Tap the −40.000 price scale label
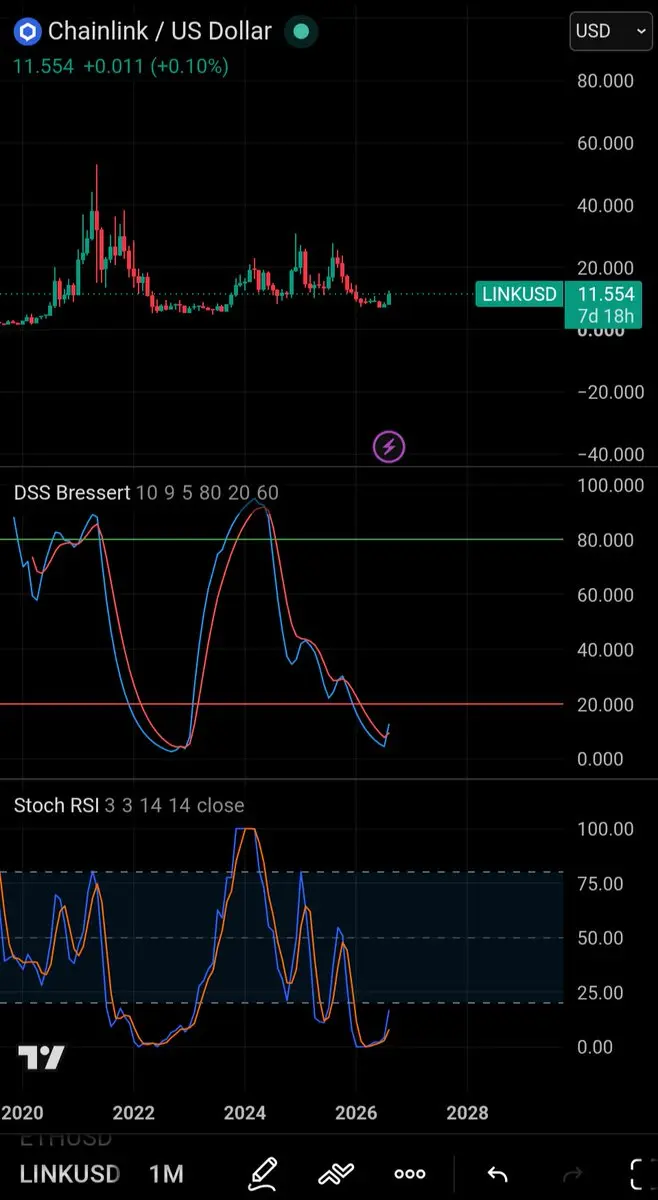 pos(610,454)
